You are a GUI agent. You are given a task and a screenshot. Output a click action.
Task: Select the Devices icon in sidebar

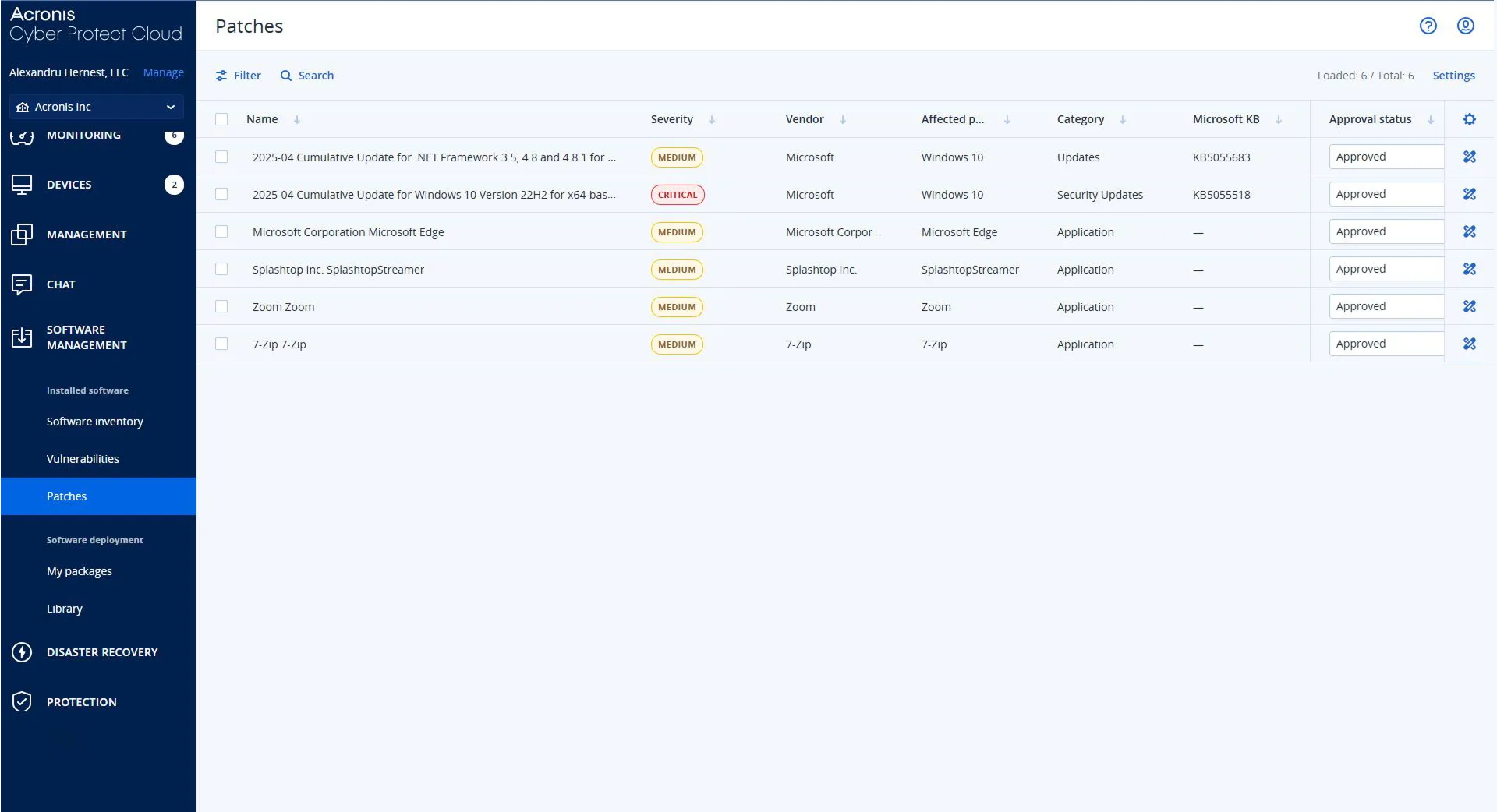(21, 185)
